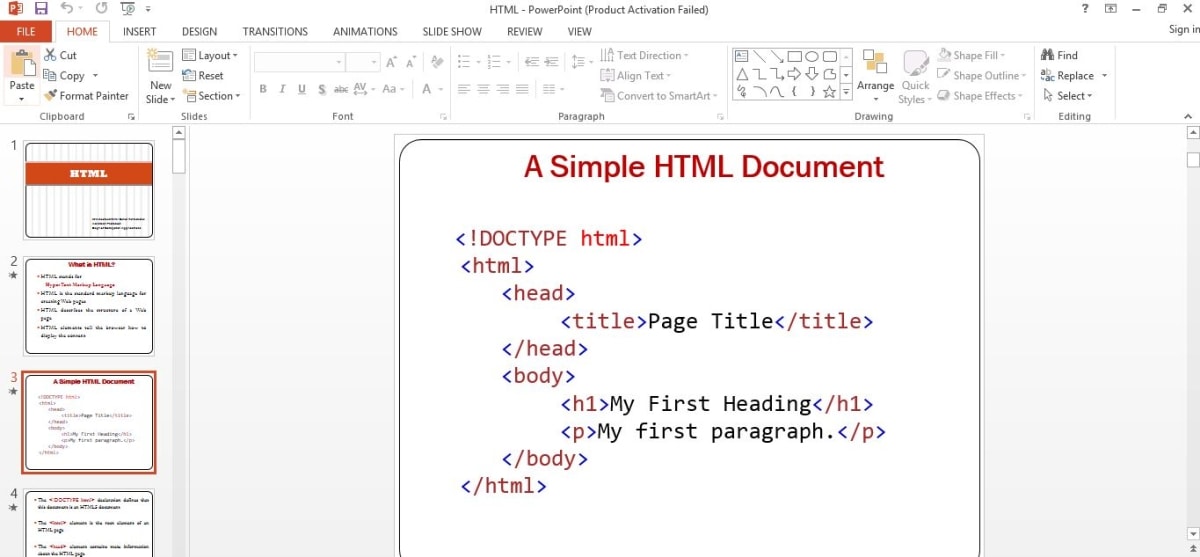Activate the Format Painter brush
The height and width of the screenshot is (557, 1200).
(87, 96)
